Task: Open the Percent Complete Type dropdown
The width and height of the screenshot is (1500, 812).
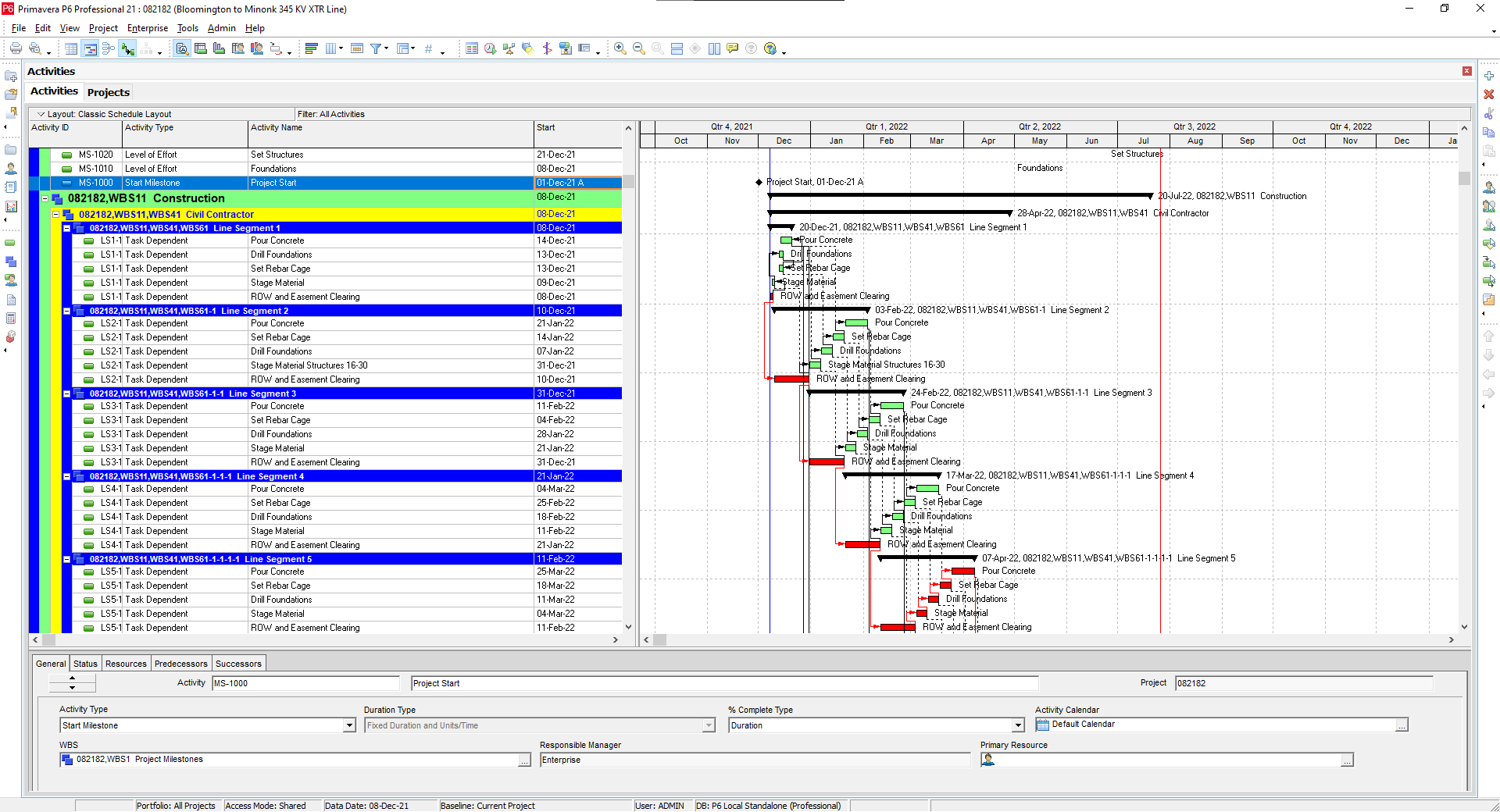Action: click(1016, 725)
